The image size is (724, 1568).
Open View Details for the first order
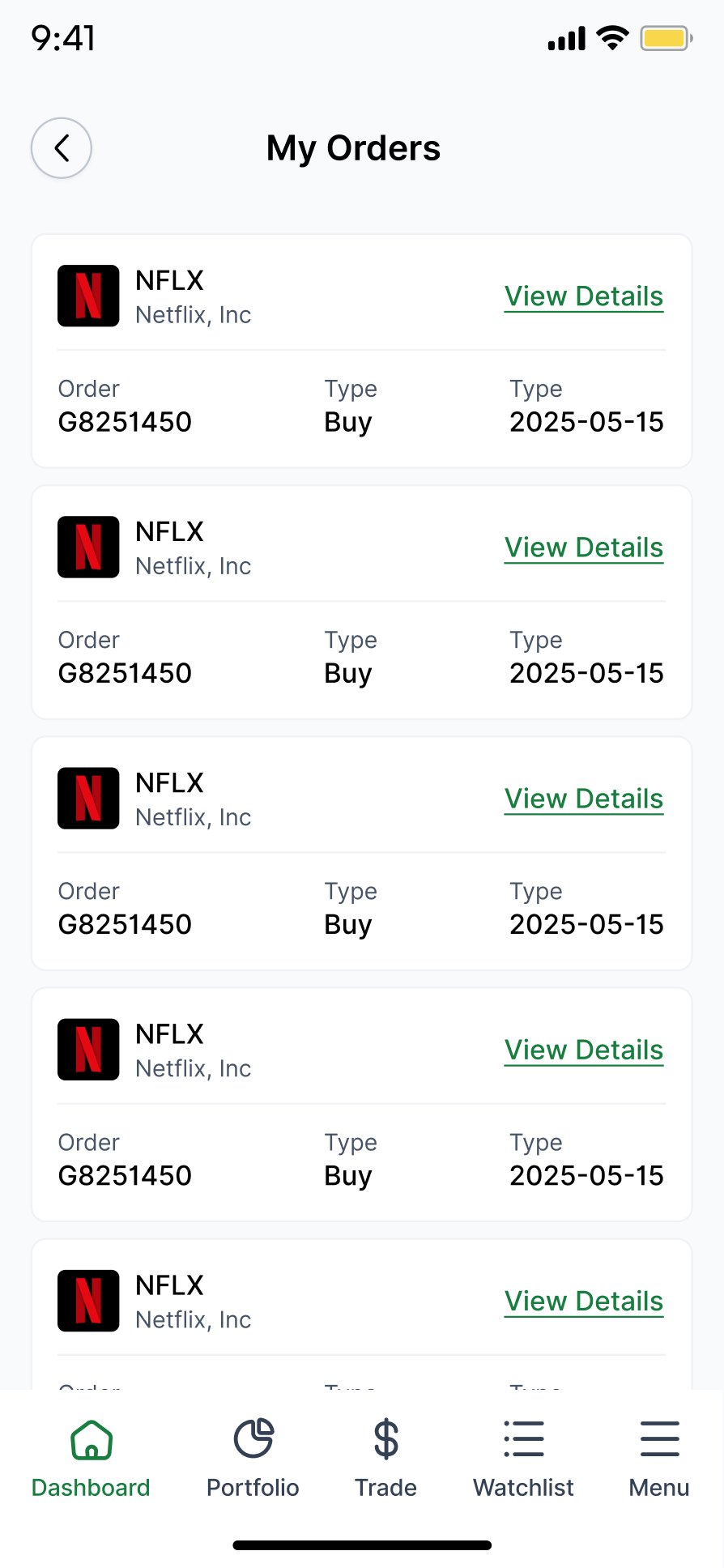584,296
